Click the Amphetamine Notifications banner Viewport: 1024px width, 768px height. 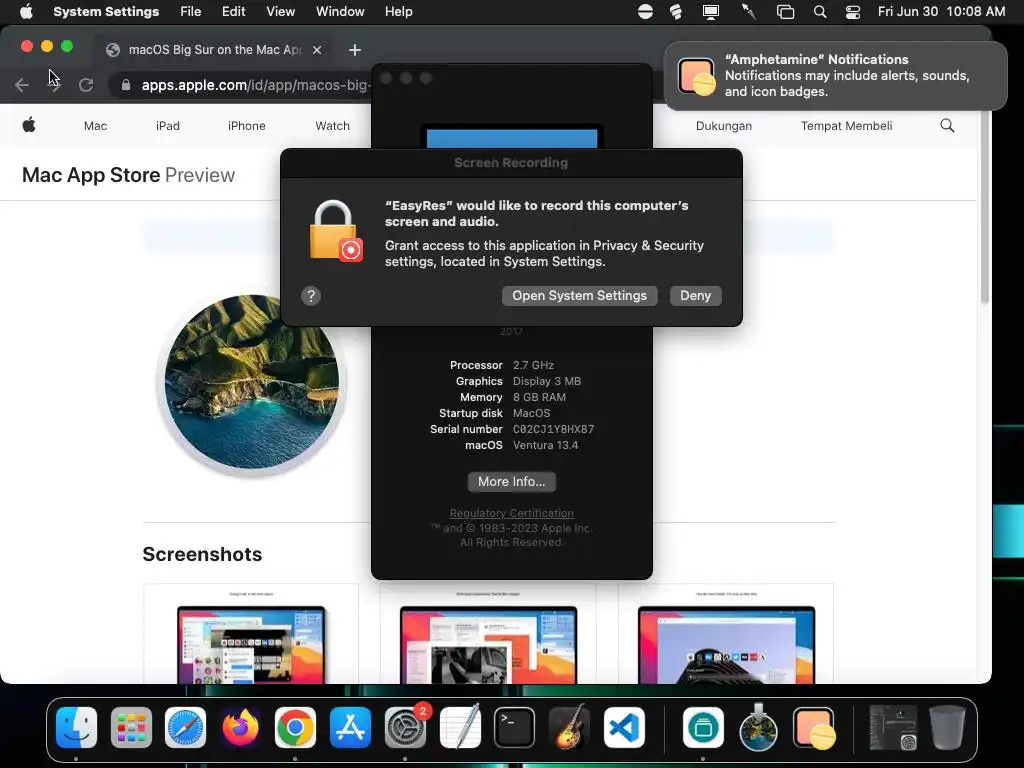(835, 76)
